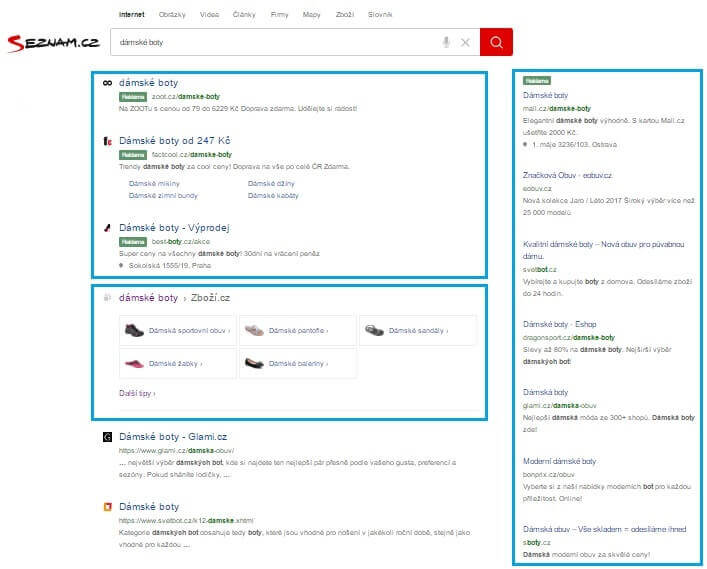Open 'Moderní dámské boty' bonprix sidebar ad
Image resolution: width=707 pixels, height=569 pixels.
[560, 461]
